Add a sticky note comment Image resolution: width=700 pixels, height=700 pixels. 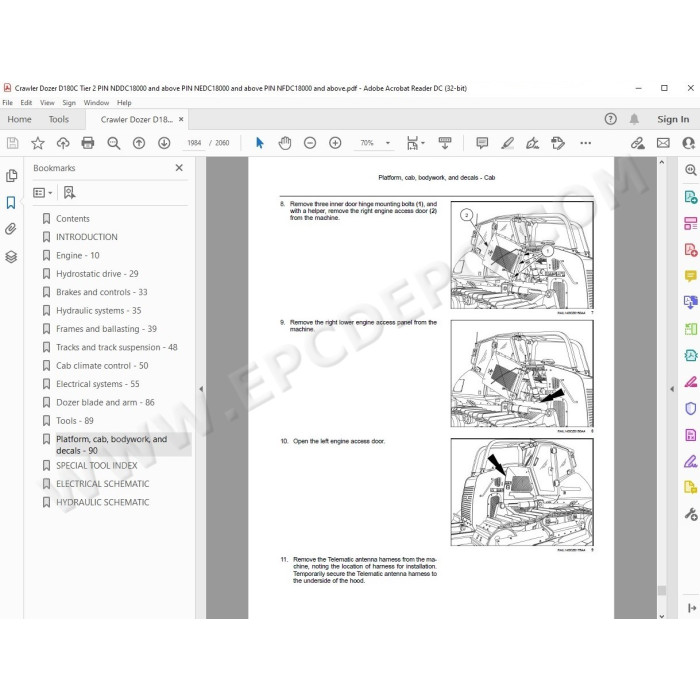tap(482, 143)
